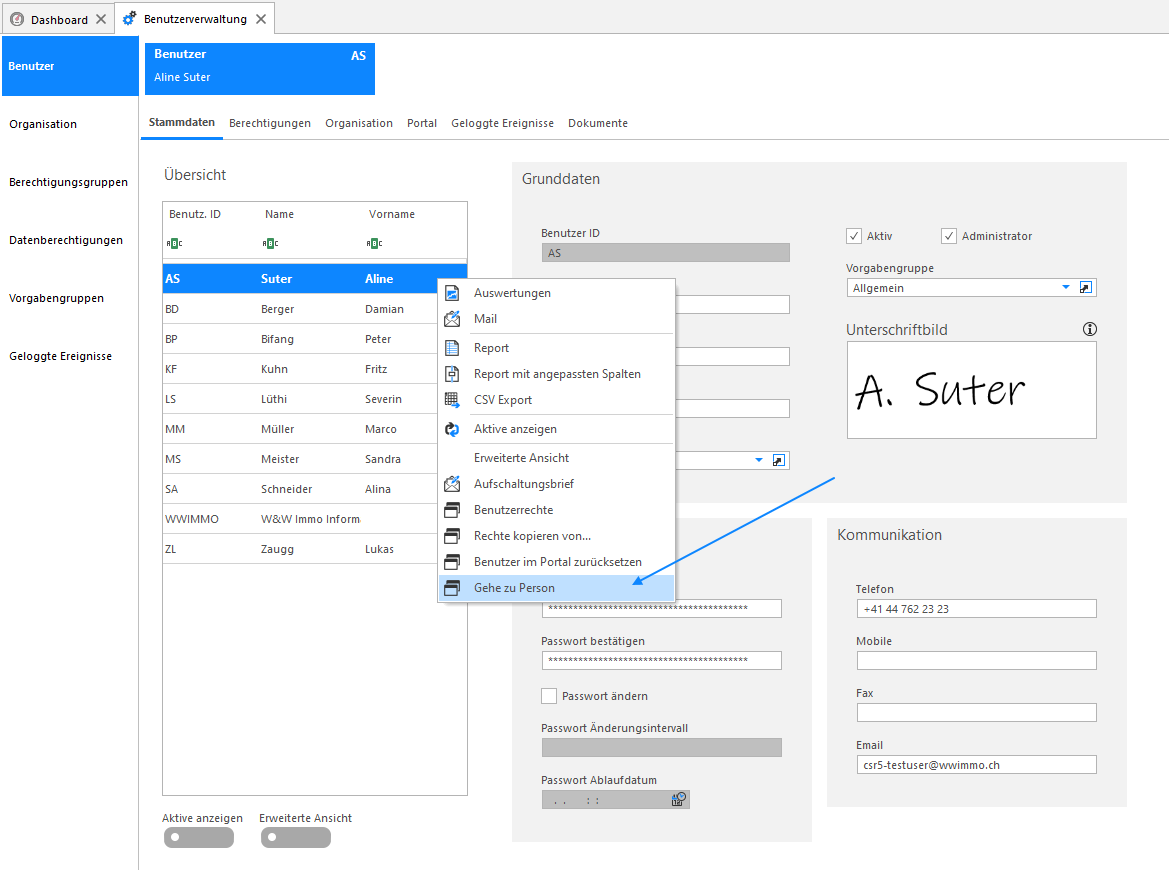Click the Mobile input field
The height and width of the screenshot is (870, 1169).
(977, 661)
